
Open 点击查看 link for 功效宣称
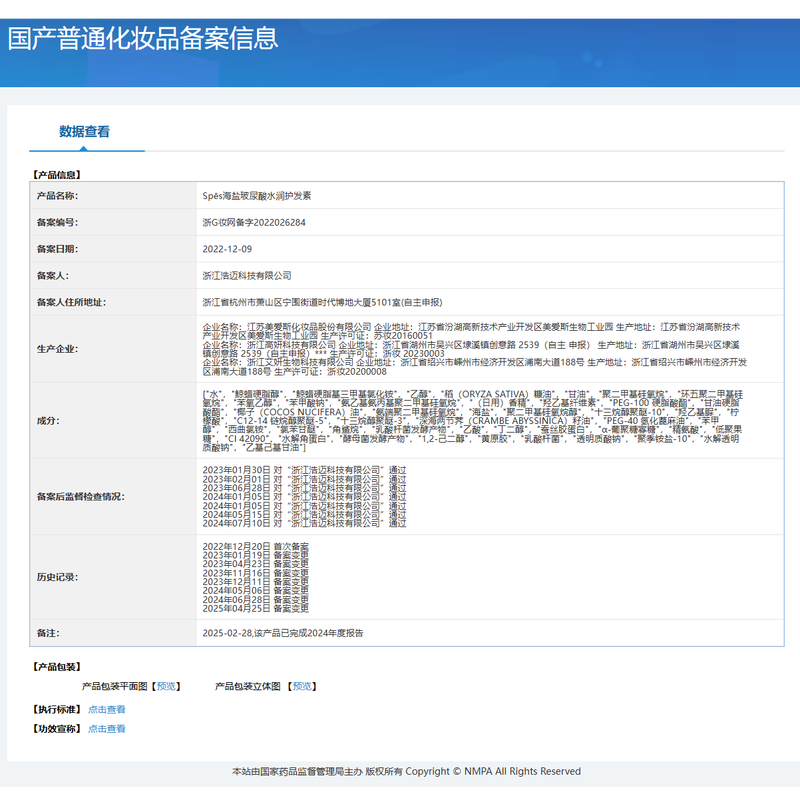point(107,729)
